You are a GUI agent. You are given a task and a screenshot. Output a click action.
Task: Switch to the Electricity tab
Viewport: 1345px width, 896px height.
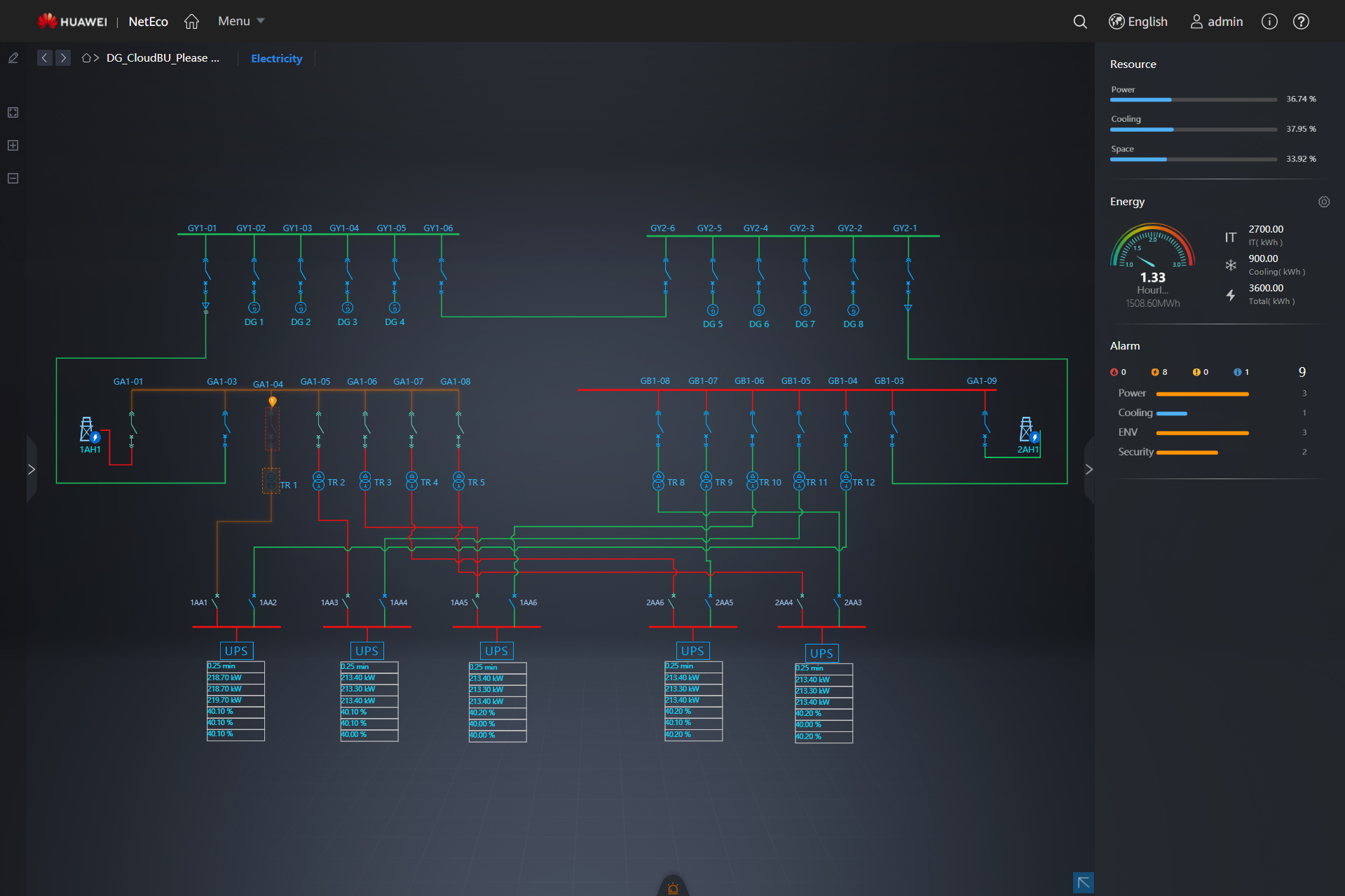276,58
